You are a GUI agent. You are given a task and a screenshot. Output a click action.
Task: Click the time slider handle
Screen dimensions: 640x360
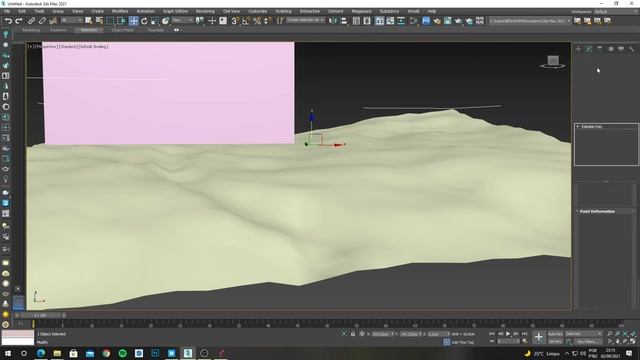pyautogui.click(x=40, y=315)
